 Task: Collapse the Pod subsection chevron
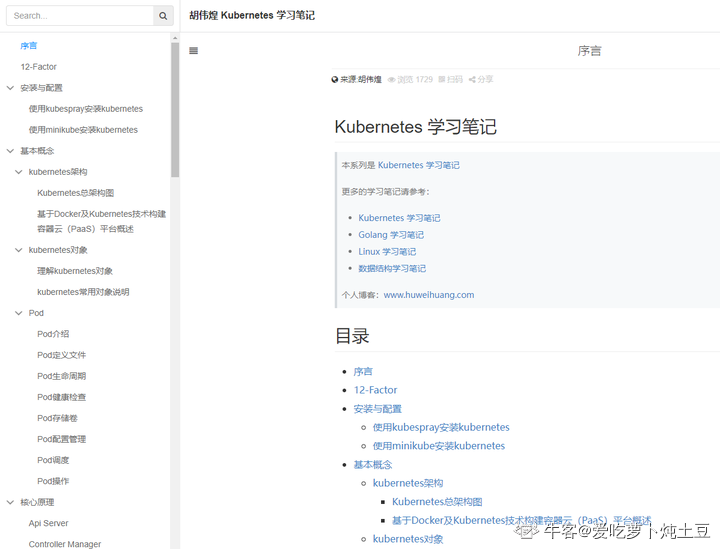point(19,313)
